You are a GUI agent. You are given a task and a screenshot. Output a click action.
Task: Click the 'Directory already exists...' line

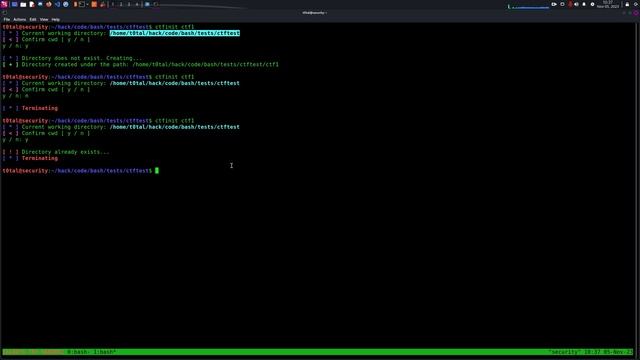56,152
